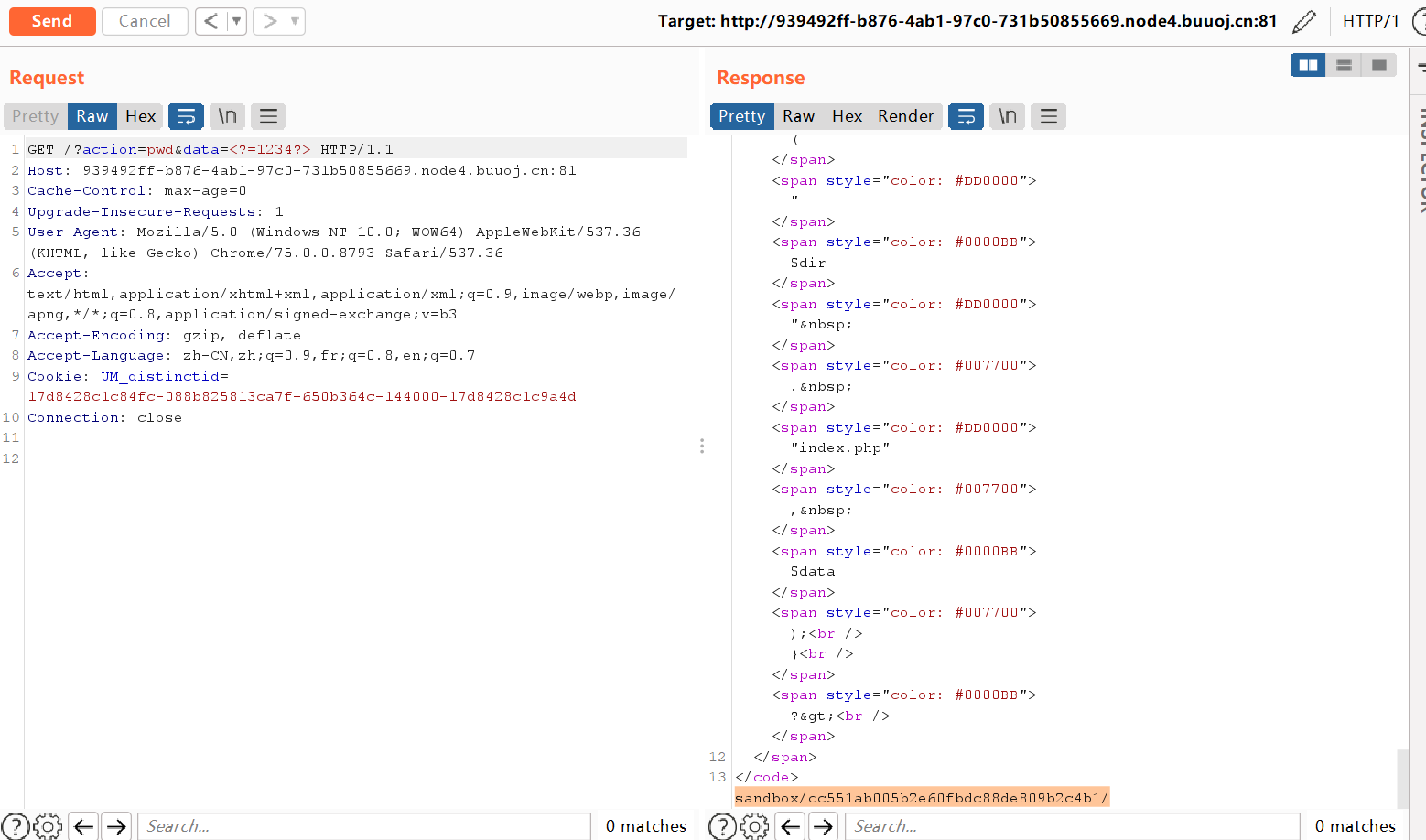Toggle the \n display in the Request editor
This screenshot has height=840, width=1426.
coord(227,116)
